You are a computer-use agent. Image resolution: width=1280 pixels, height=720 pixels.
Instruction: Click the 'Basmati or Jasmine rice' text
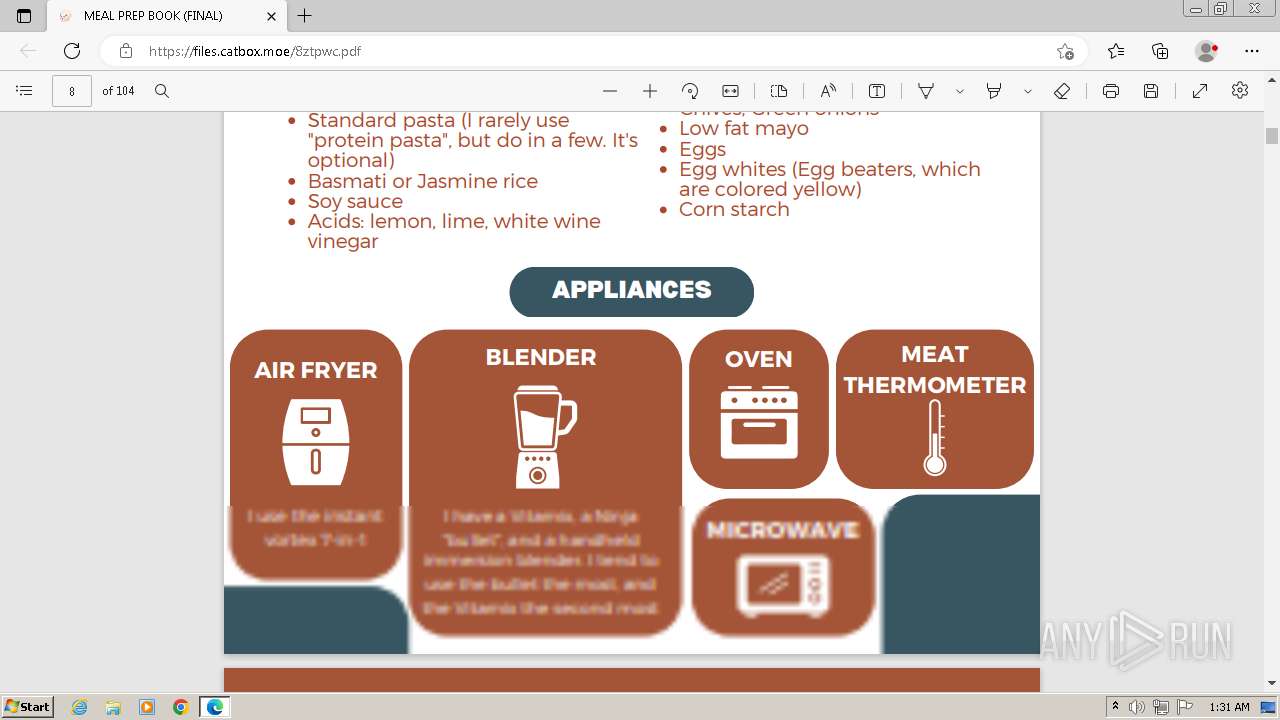pyautogui.click(x=423, y=181)
